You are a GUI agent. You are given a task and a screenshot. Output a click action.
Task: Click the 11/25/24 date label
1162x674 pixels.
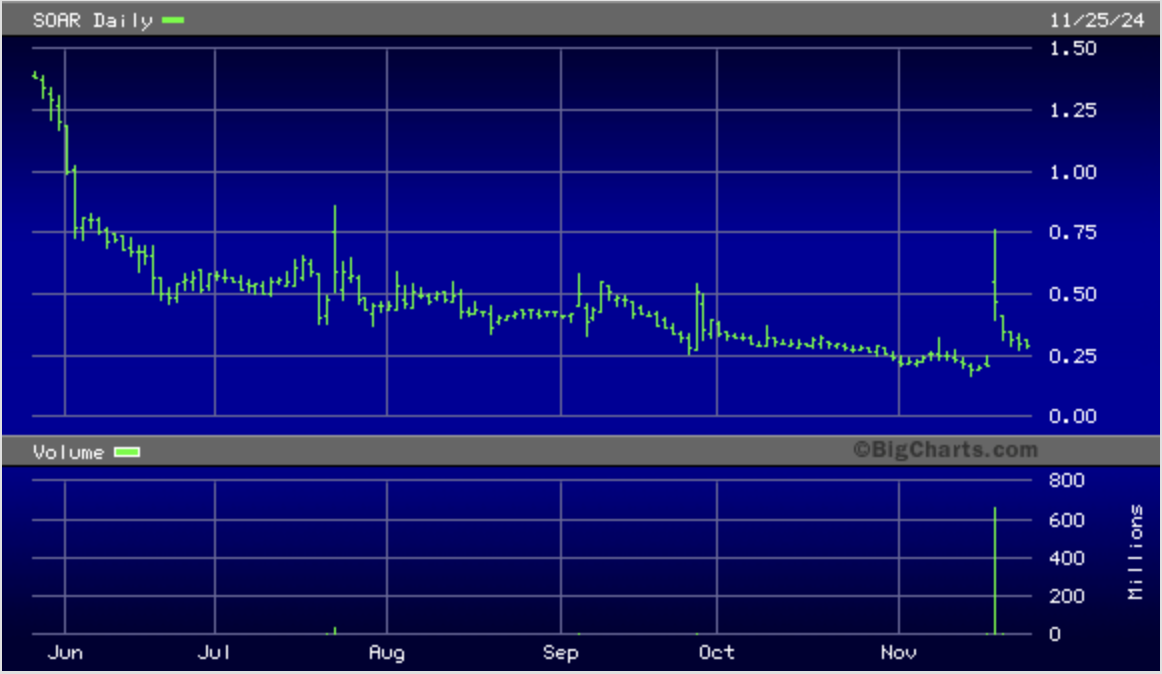(x=1097, y=20)
